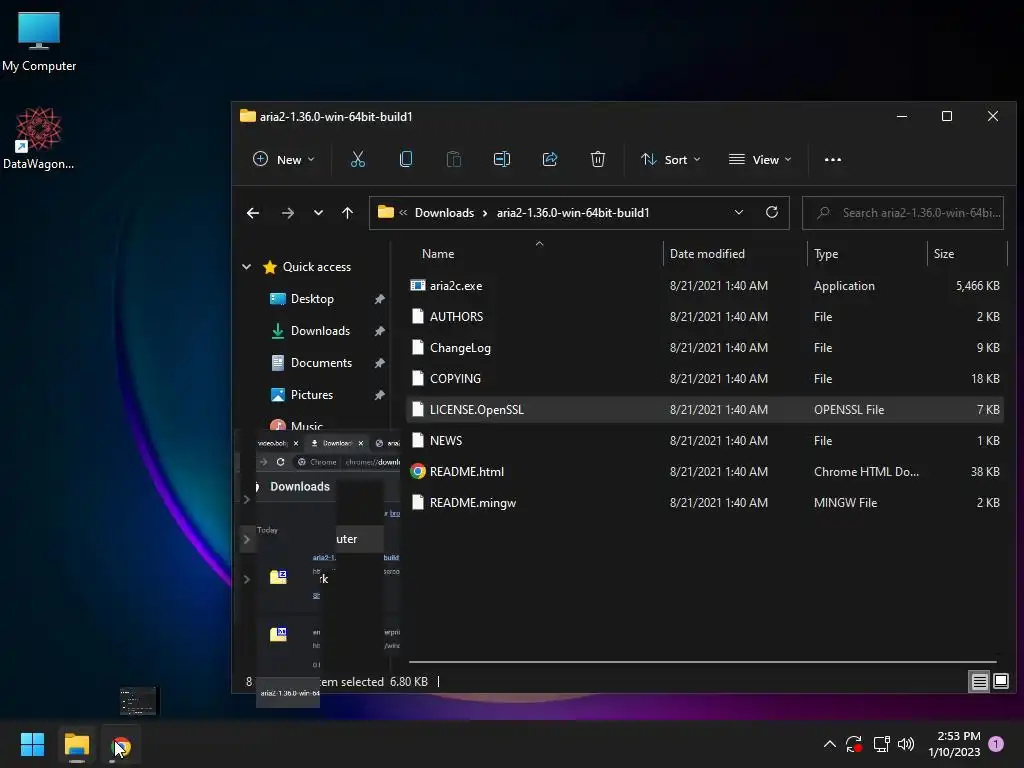
Task: Open My Computer desktop icon
Action: tap(39, 42)
